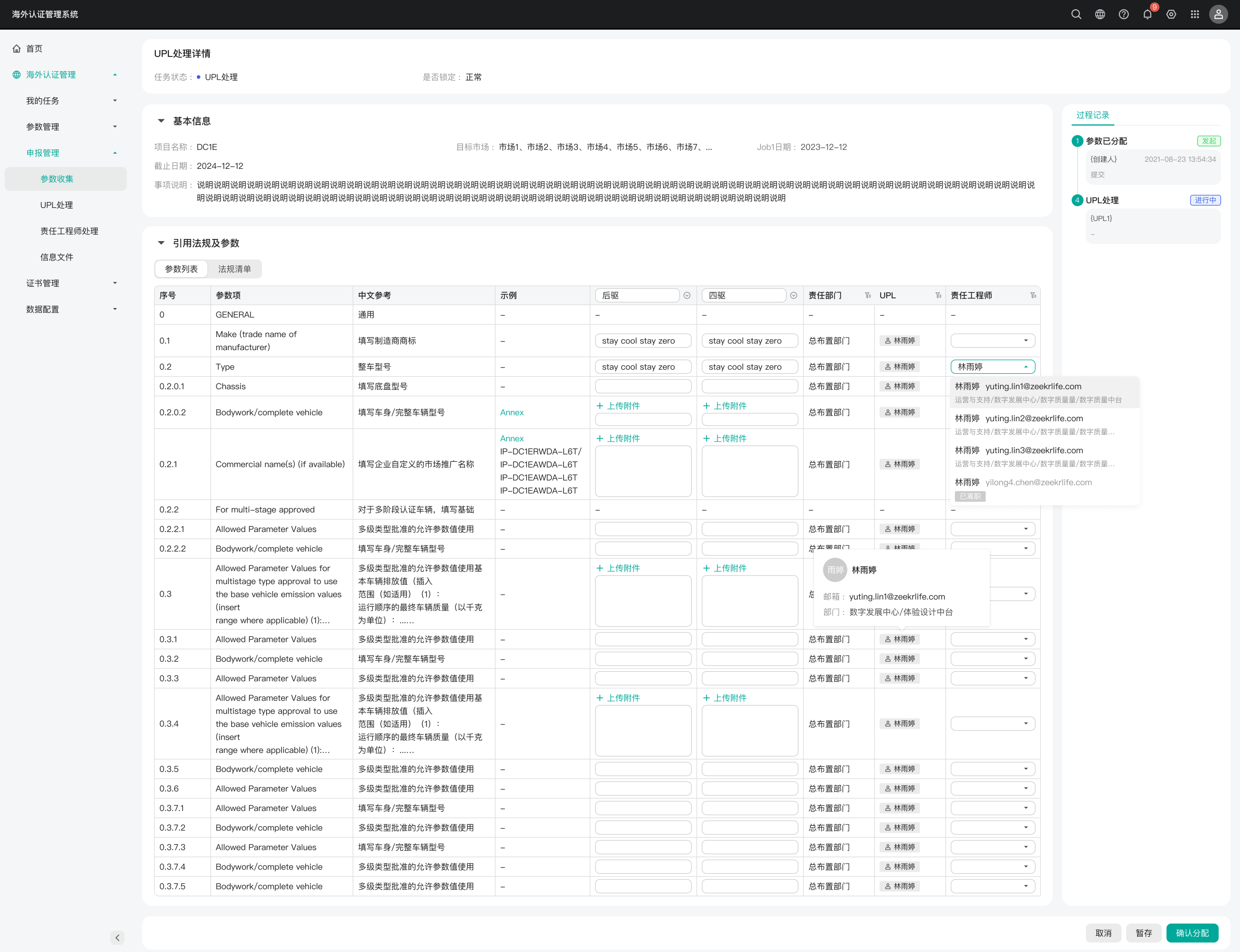
Task: Click circle arrow icon beside 后驱 field
Action: 687,295
